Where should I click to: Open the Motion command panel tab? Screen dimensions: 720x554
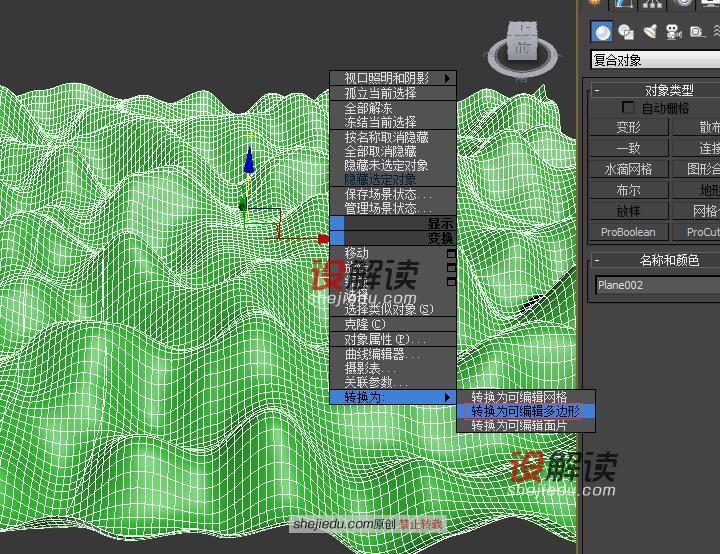683,4
